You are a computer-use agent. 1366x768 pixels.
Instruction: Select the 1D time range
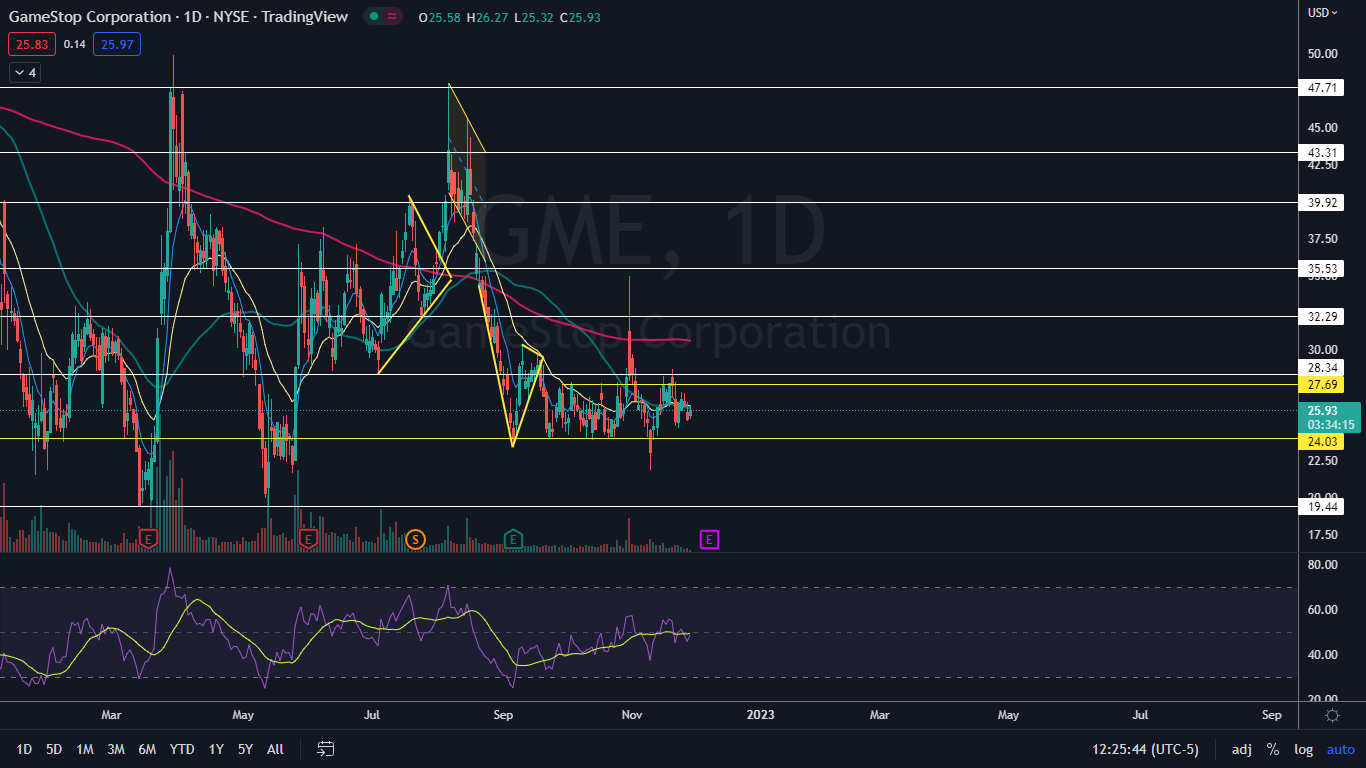pos(23,749)
